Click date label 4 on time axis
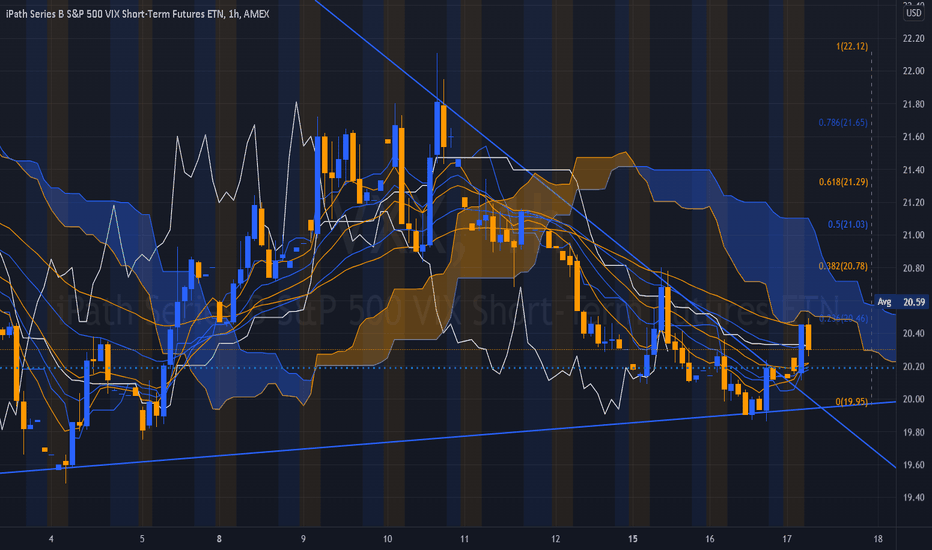The height and width of the screenshot is (550, 932). [51, 539]
